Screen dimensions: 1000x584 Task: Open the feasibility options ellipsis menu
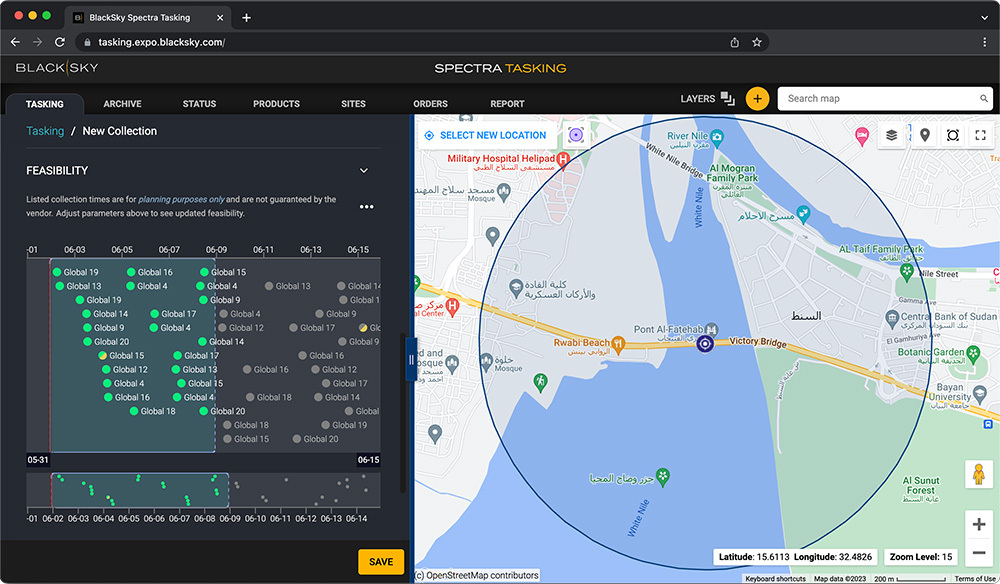point(366,206)
